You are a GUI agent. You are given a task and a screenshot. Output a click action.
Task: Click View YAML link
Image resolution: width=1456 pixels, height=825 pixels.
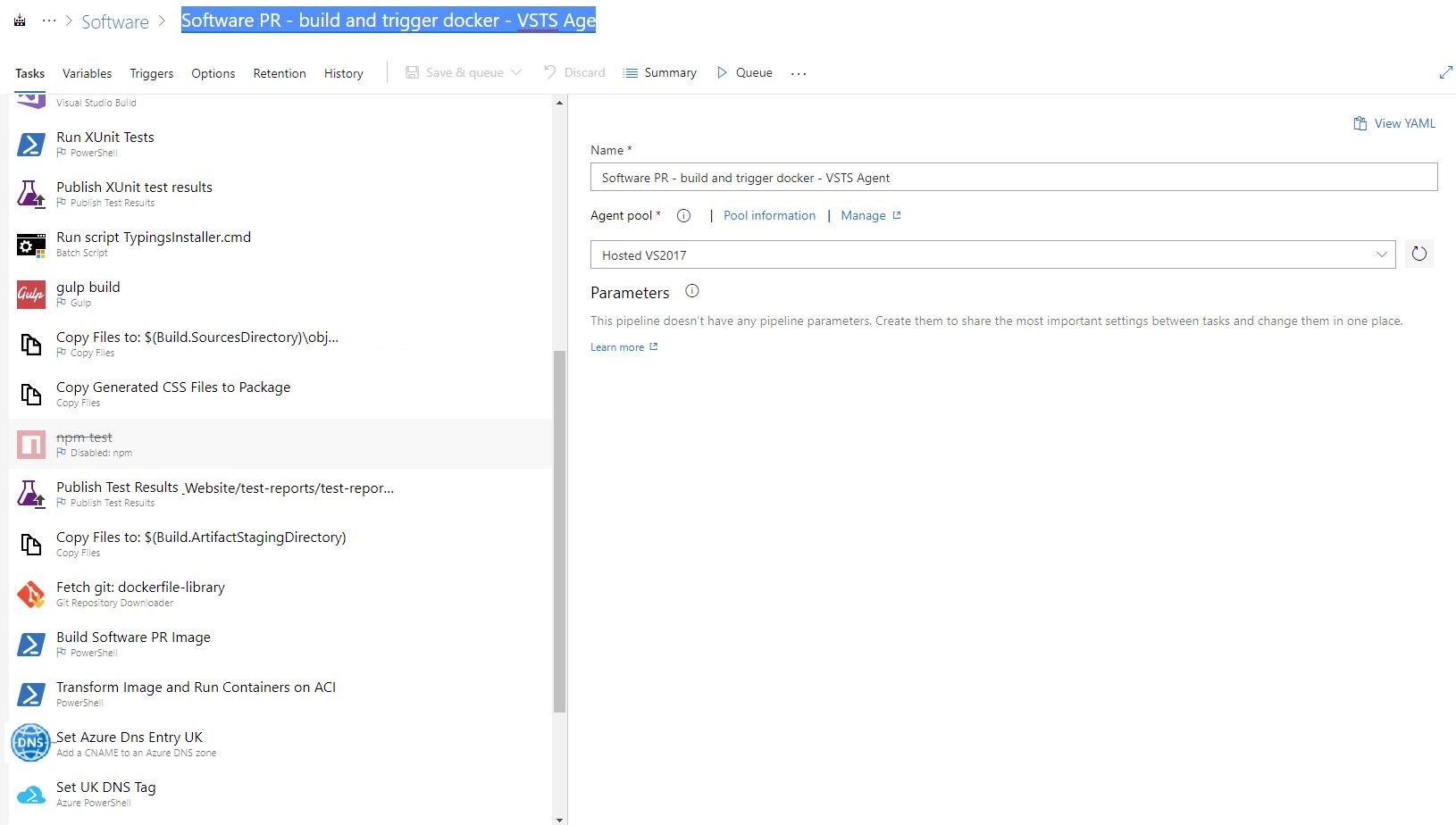point(1394,123)
